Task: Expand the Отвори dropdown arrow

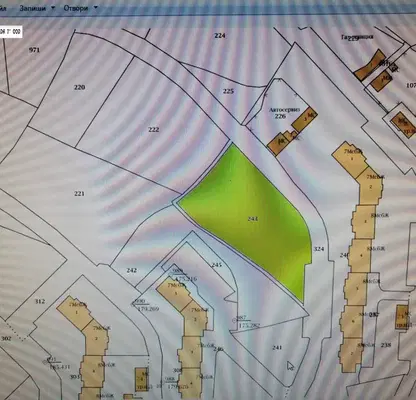Action: point(96,7)
